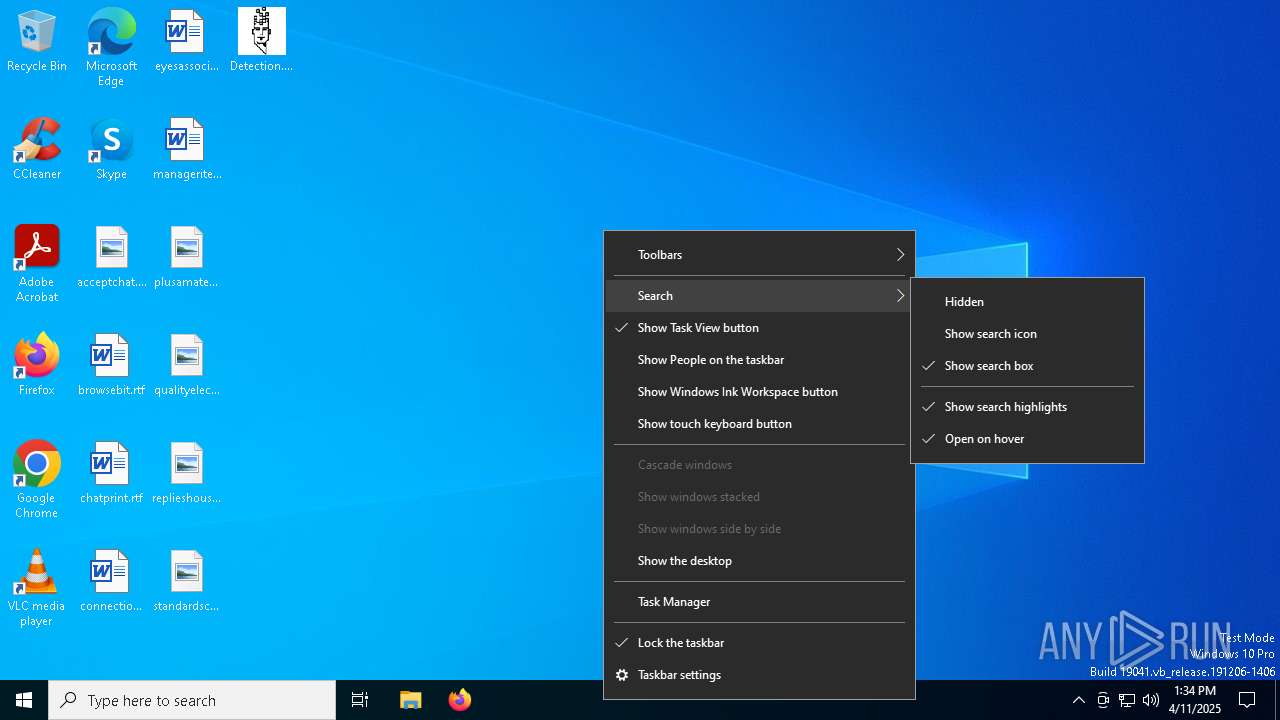Enable Show People on the taskbar
Screen dimensions: 1280x720
click(x=759, y=360)
